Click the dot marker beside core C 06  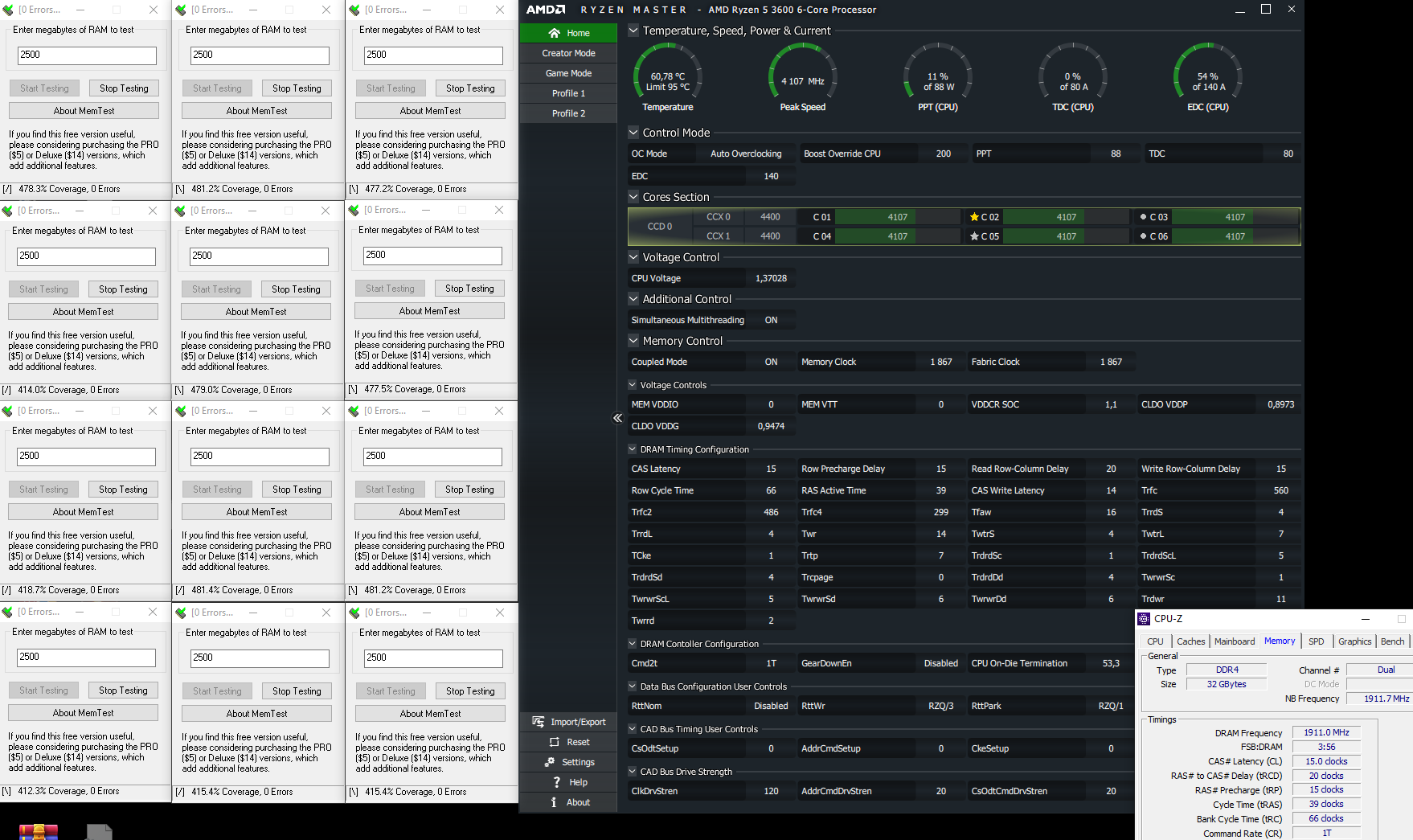[1143, 236]
